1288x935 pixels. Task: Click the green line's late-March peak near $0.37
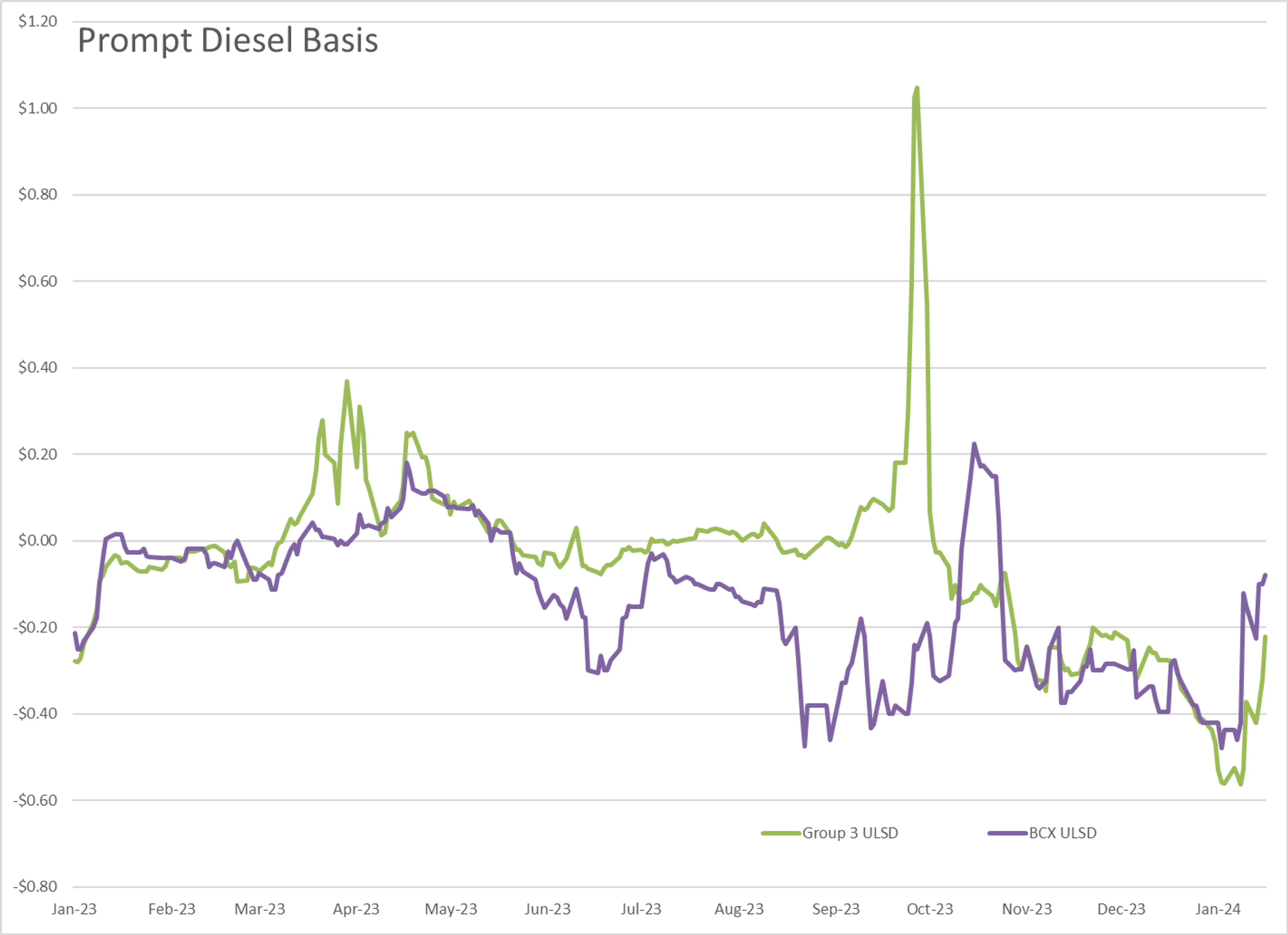346,382
